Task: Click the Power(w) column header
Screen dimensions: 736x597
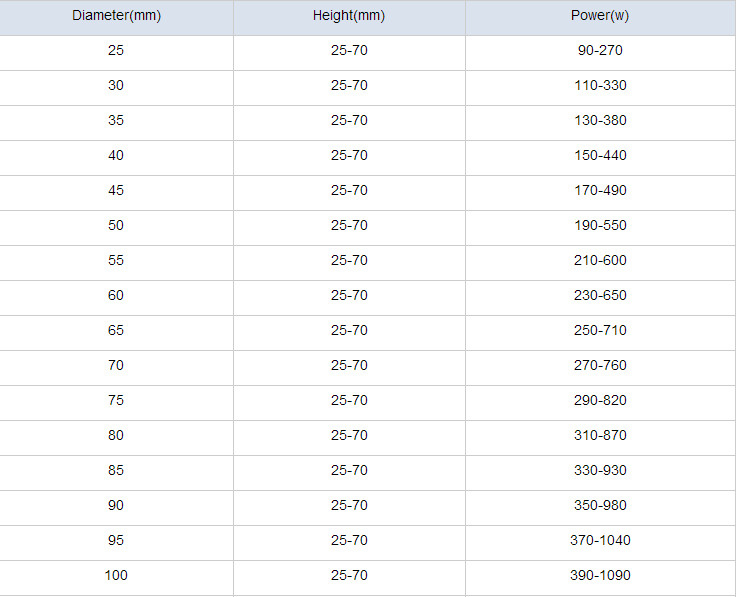Action: [600, 16]
